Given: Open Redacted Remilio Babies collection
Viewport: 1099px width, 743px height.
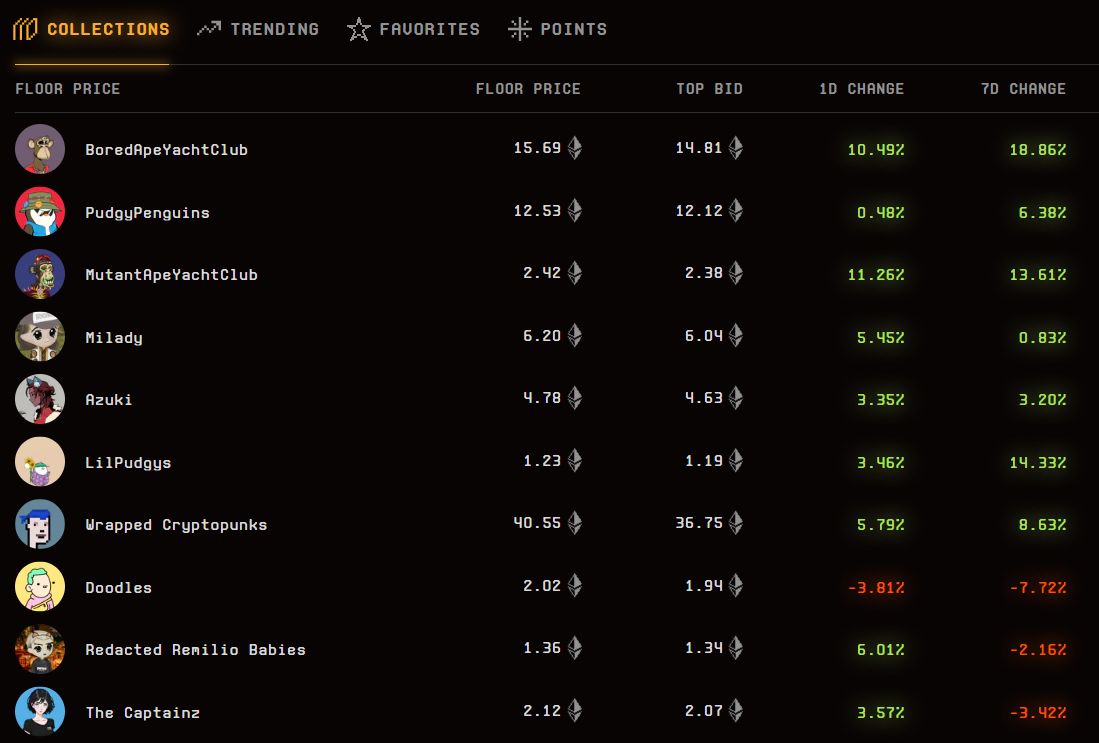Looking at the screenshot, I should [196, 650].
